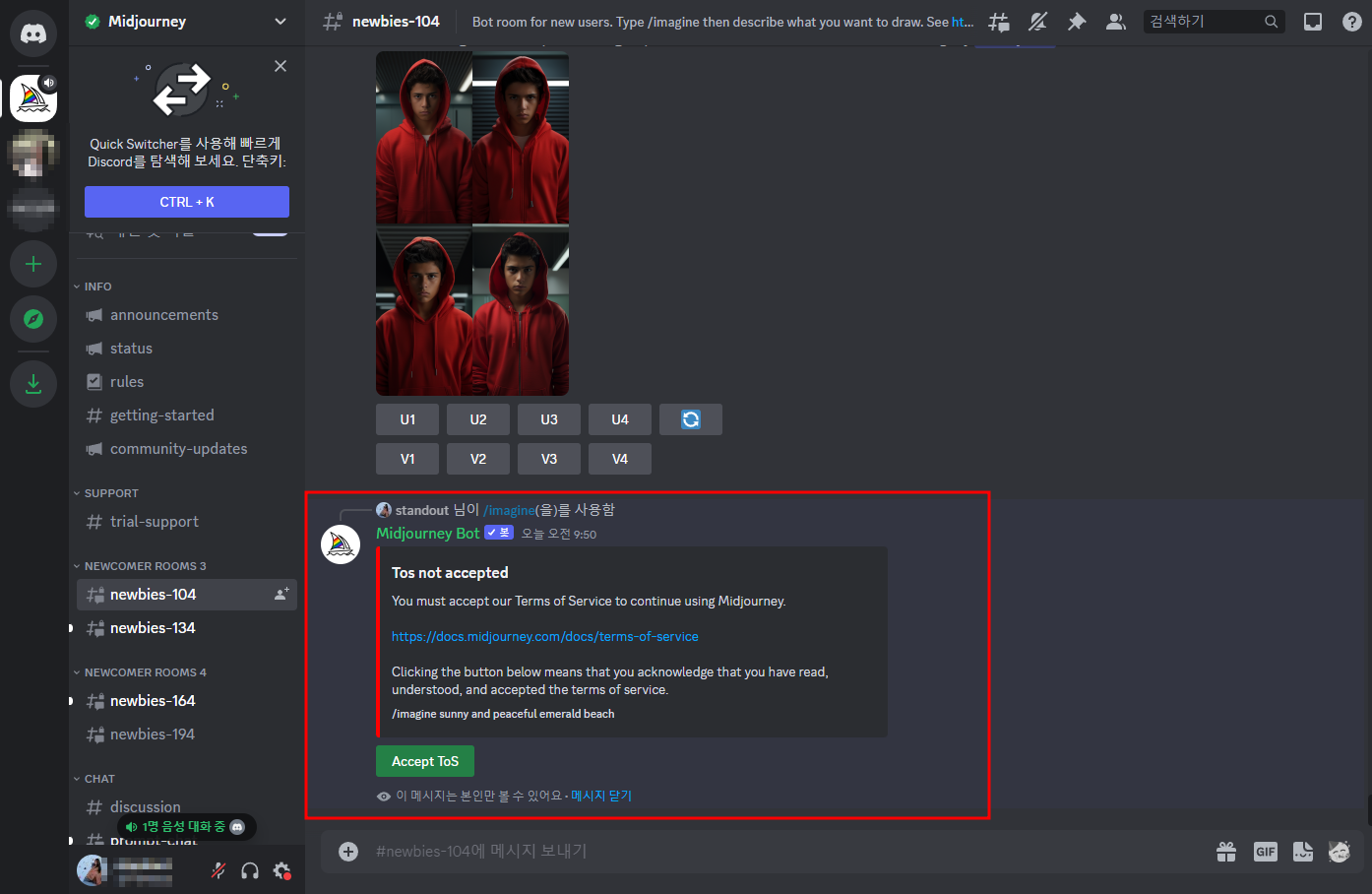Click the V1 variation button
Viewport: 1372px width, 894px height.
coord(407,459)
